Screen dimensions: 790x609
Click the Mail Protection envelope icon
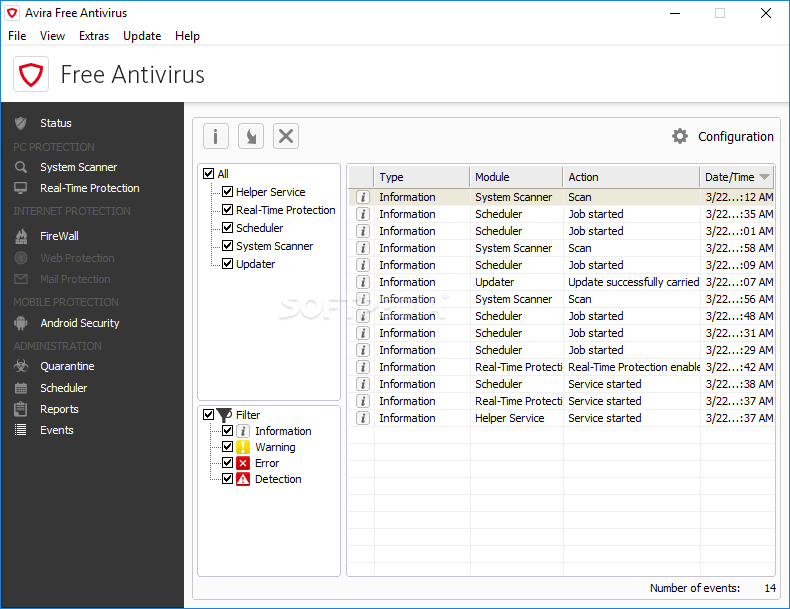click(21, 279)
